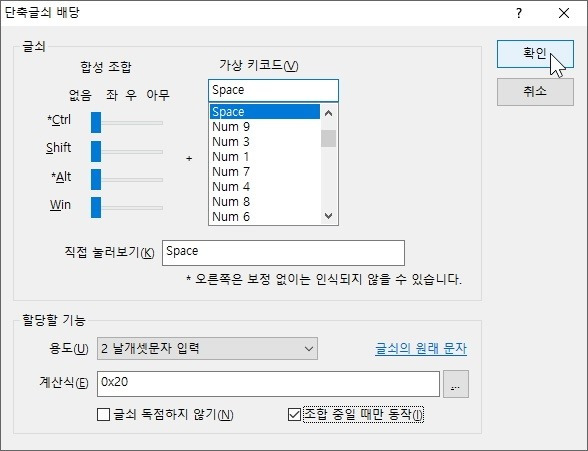The width and height of the screenshot is (588, 451).
Task: Click the 취소 (Cancel) button
Action: pyautogui.click(x=535, y=92)
